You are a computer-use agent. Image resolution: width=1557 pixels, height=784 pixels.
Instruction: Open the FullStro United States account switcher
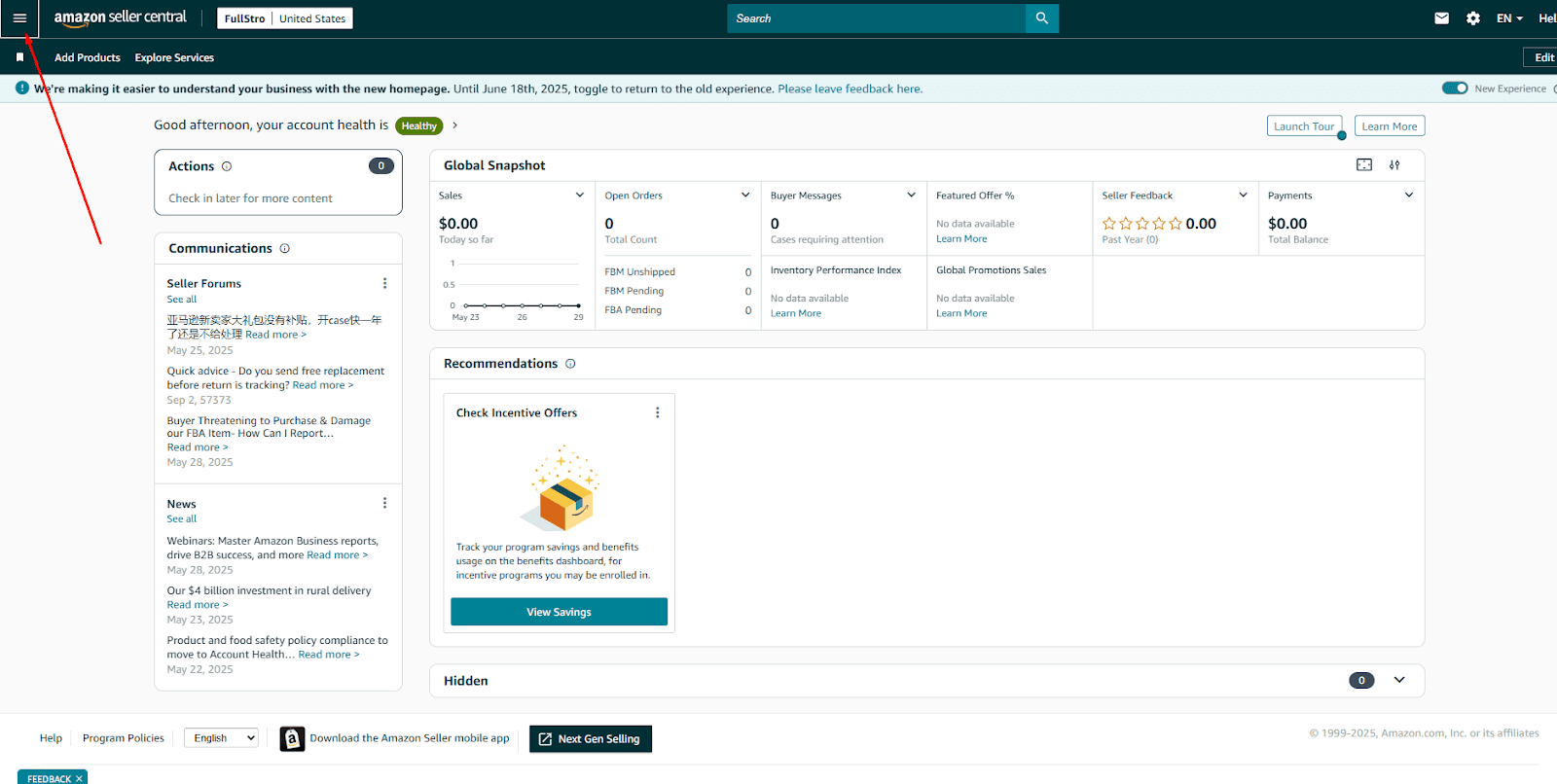(285, 18)
